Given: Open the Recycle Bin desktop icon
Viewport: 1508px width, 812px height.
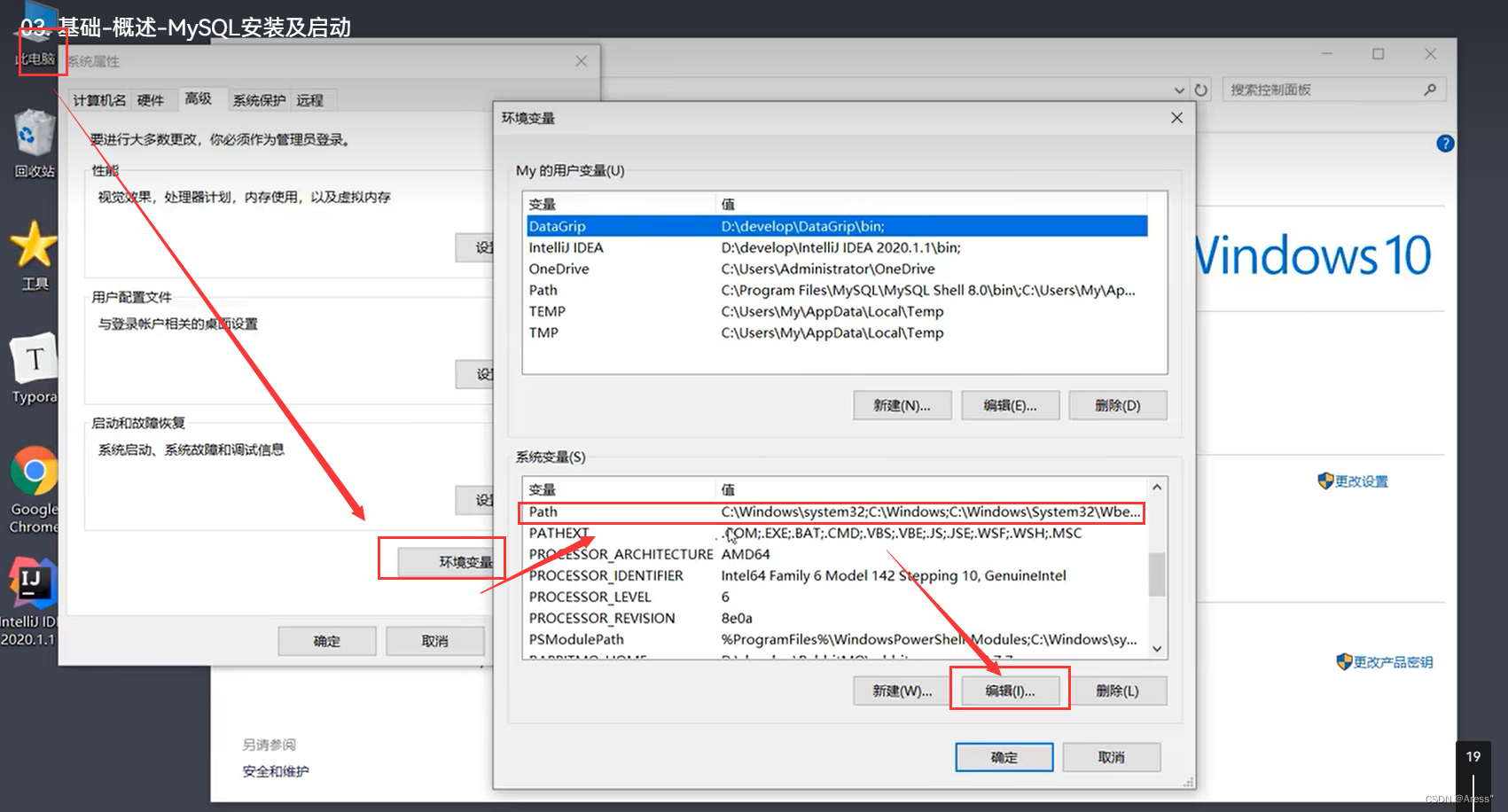Looking at the screenshot, I should click(x=34, y=142).
